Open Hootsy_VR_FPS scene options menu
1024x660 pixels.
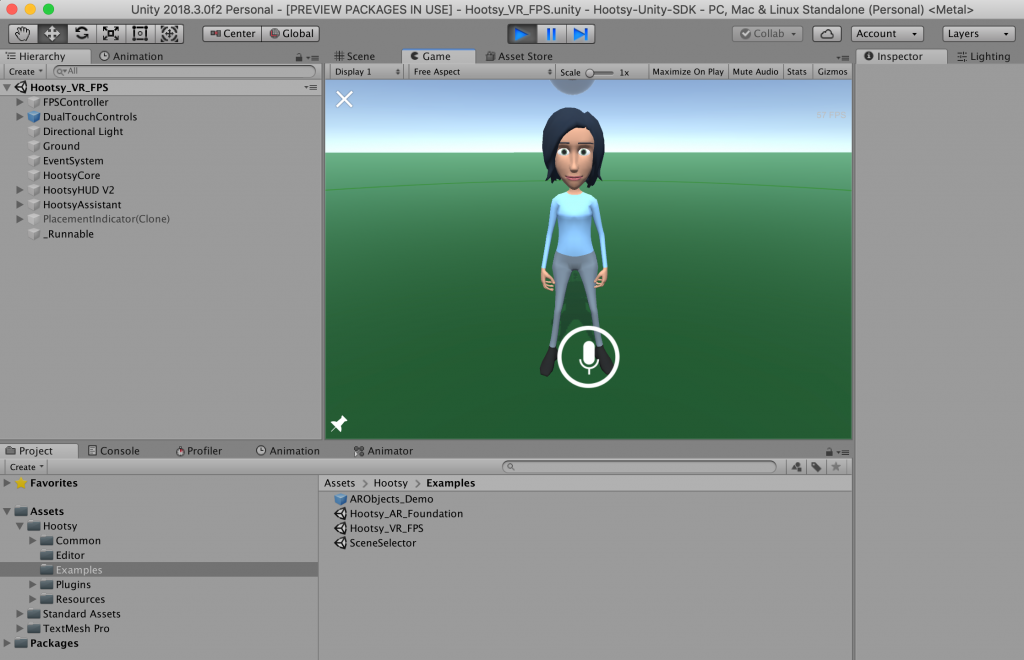(310, 87)
